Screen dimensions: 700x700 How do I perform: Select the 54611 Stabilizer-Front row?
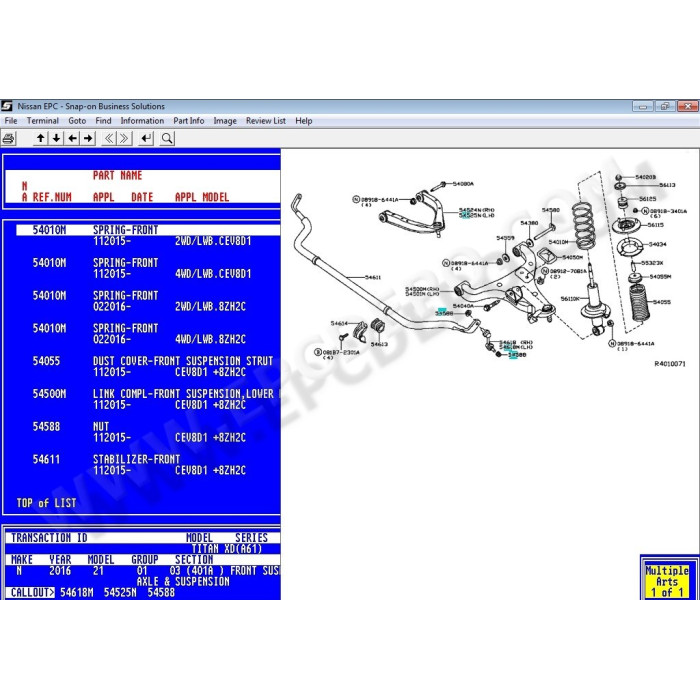(x=148, y=464)
